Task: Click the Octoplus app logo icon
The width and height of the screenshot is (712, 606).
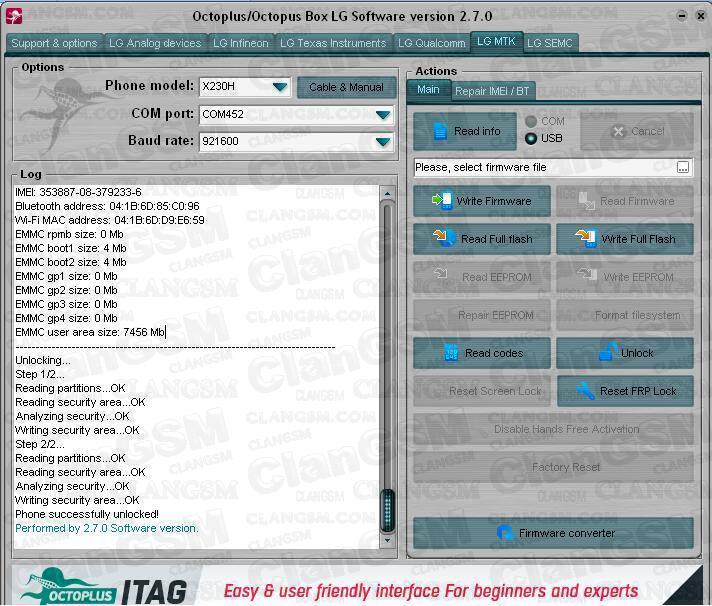Action: tap(14, 16)
